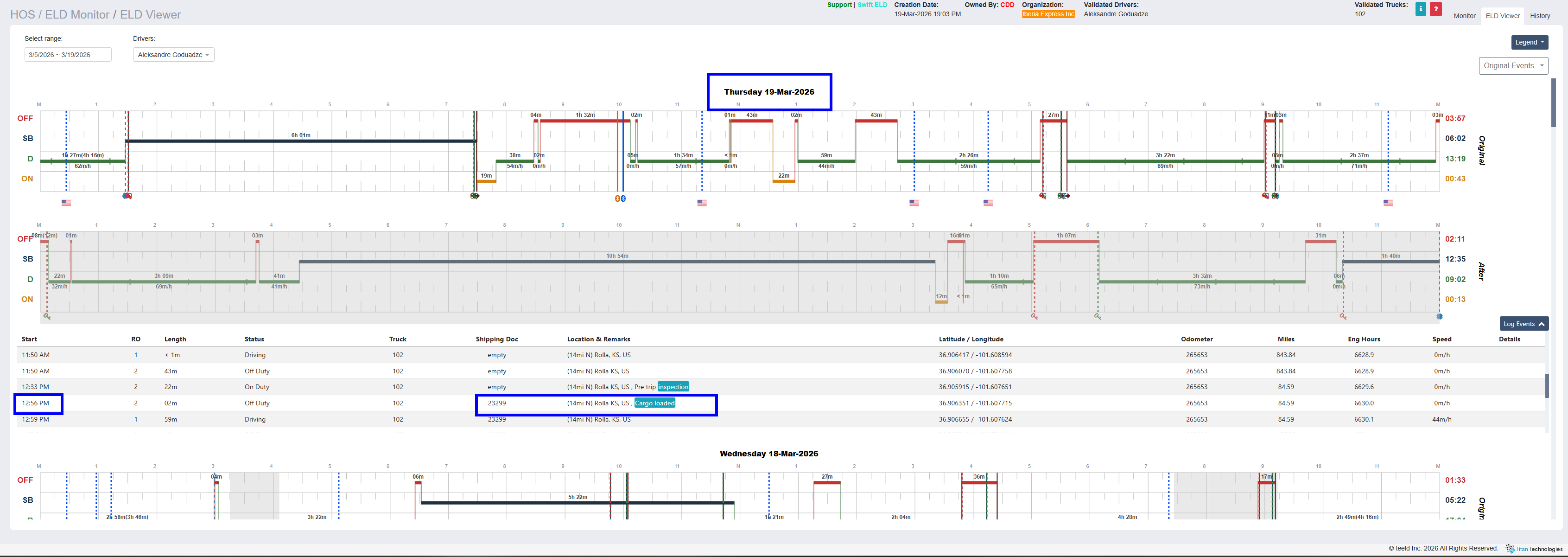Screen dimensions: 1568x557
Task: Click the red question mark help icon
Action: pyautogui.click(x=1435, y=9)
